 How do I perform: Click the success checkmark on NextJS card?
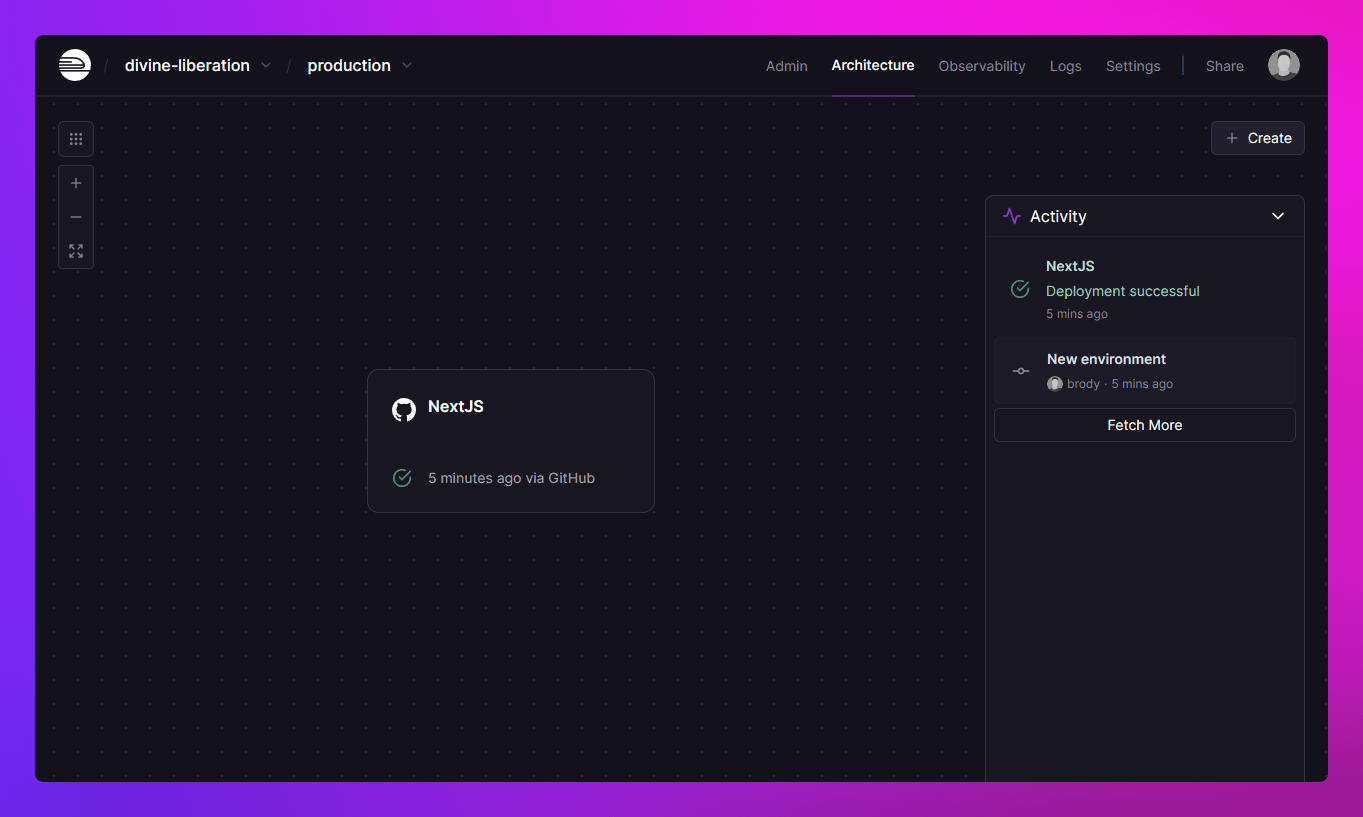pos(402,478)
